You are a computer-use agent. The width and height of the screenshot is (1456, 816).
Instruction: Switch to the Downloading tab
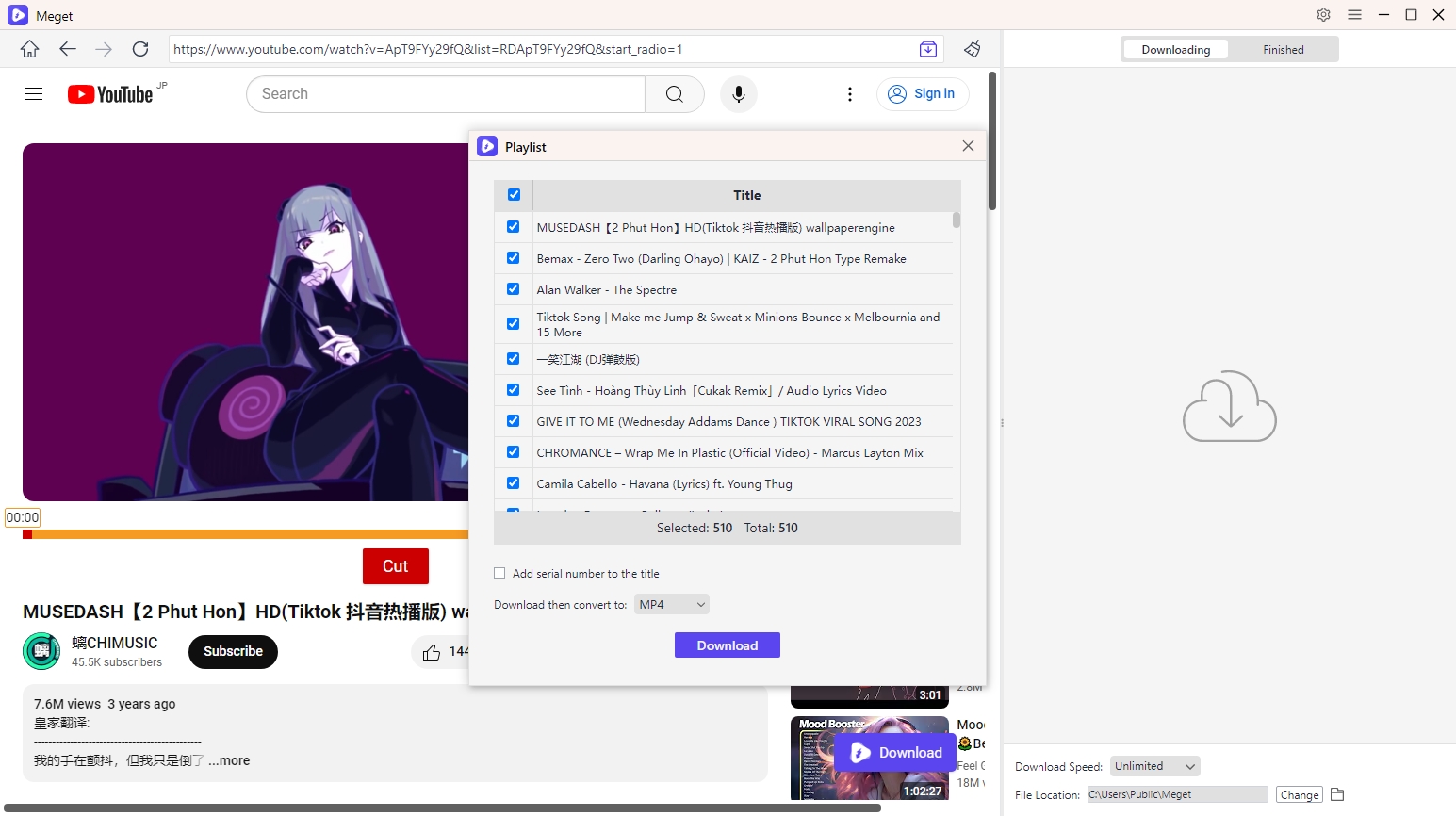click(1175, 50)
